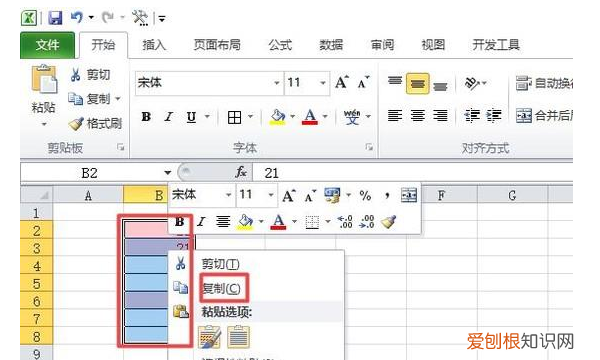Align text to top in ribbon
Image resolution: width=600 pixels, height=360 pixels.
pos(395,81)
